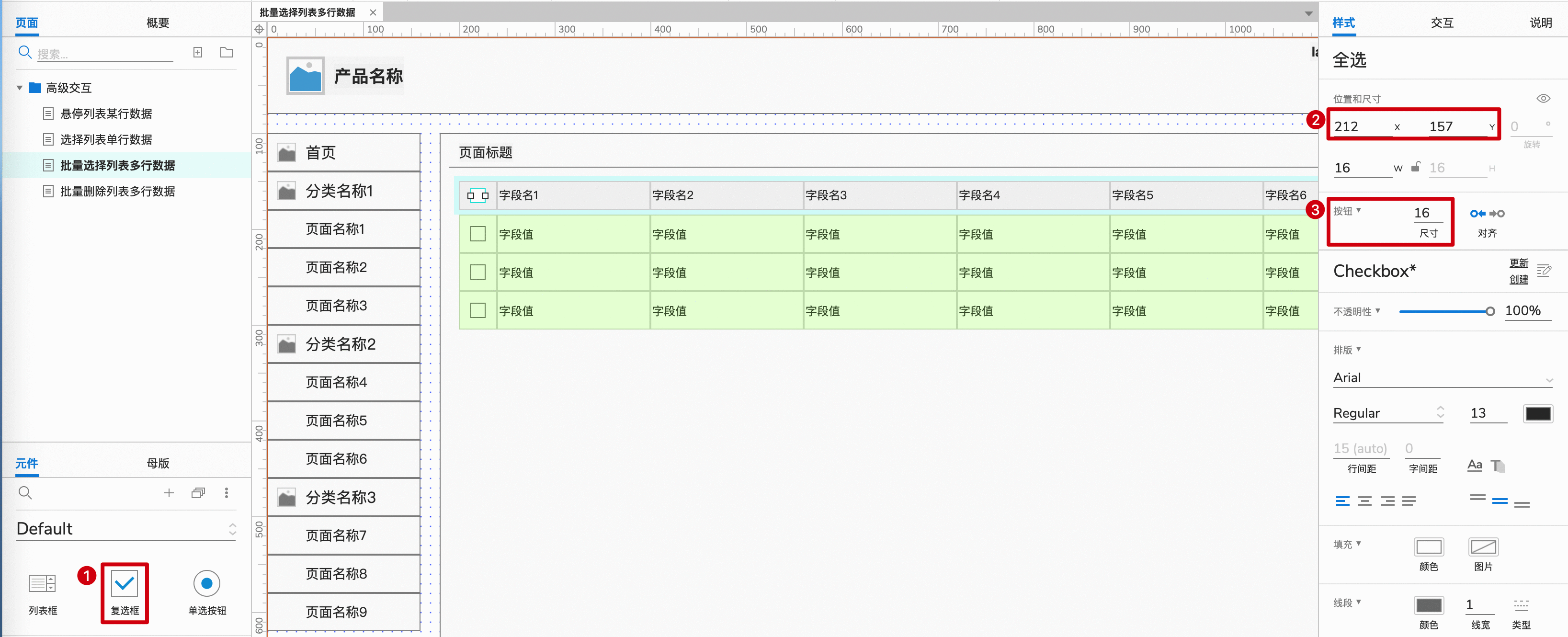This screenshot has width=1568, height=637.
Task: Align text right
Action: [x=1388, y=501]
